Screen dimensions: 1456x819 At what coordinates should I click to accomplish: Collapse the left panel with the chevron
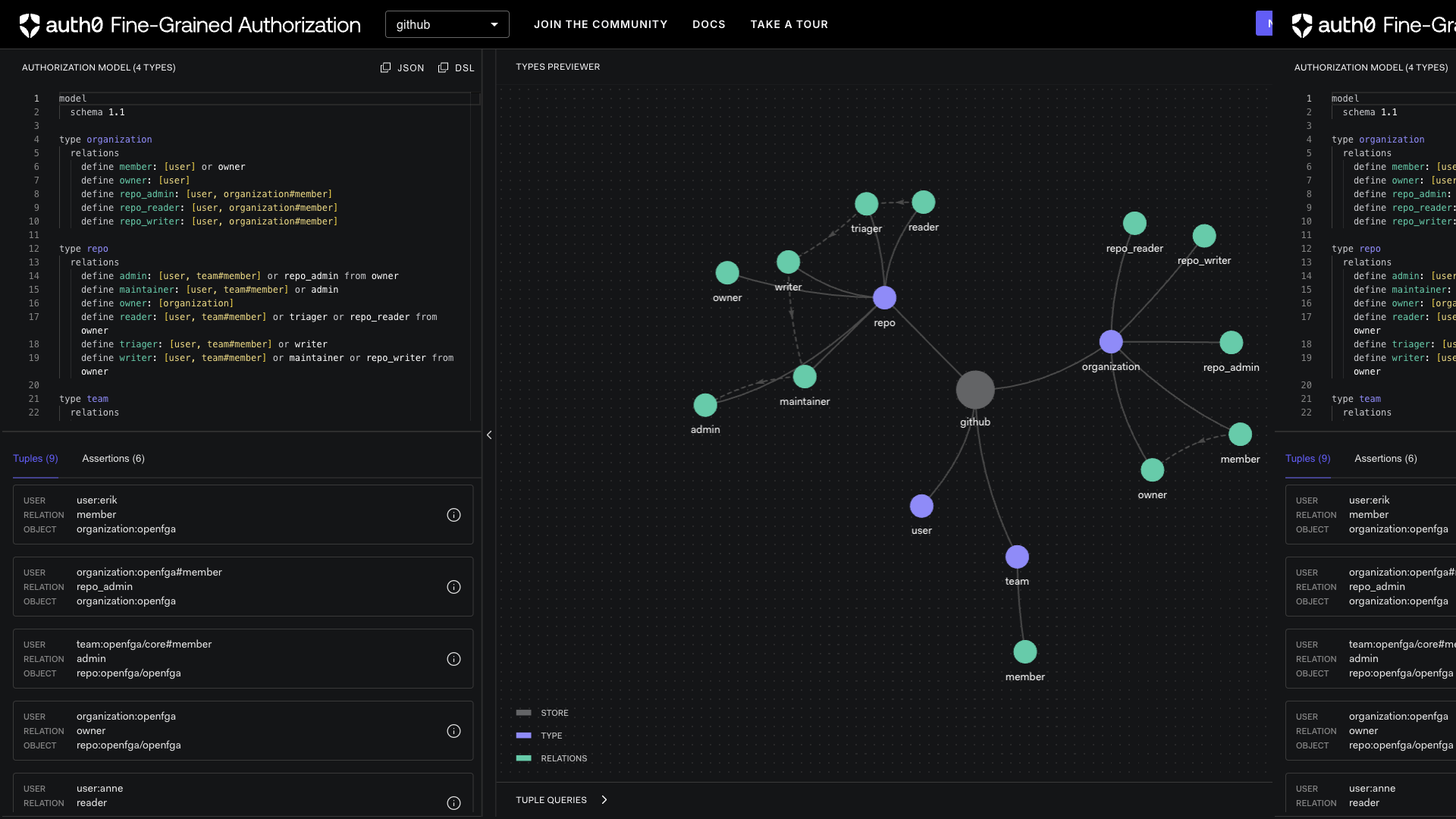(x=489, y=435)
